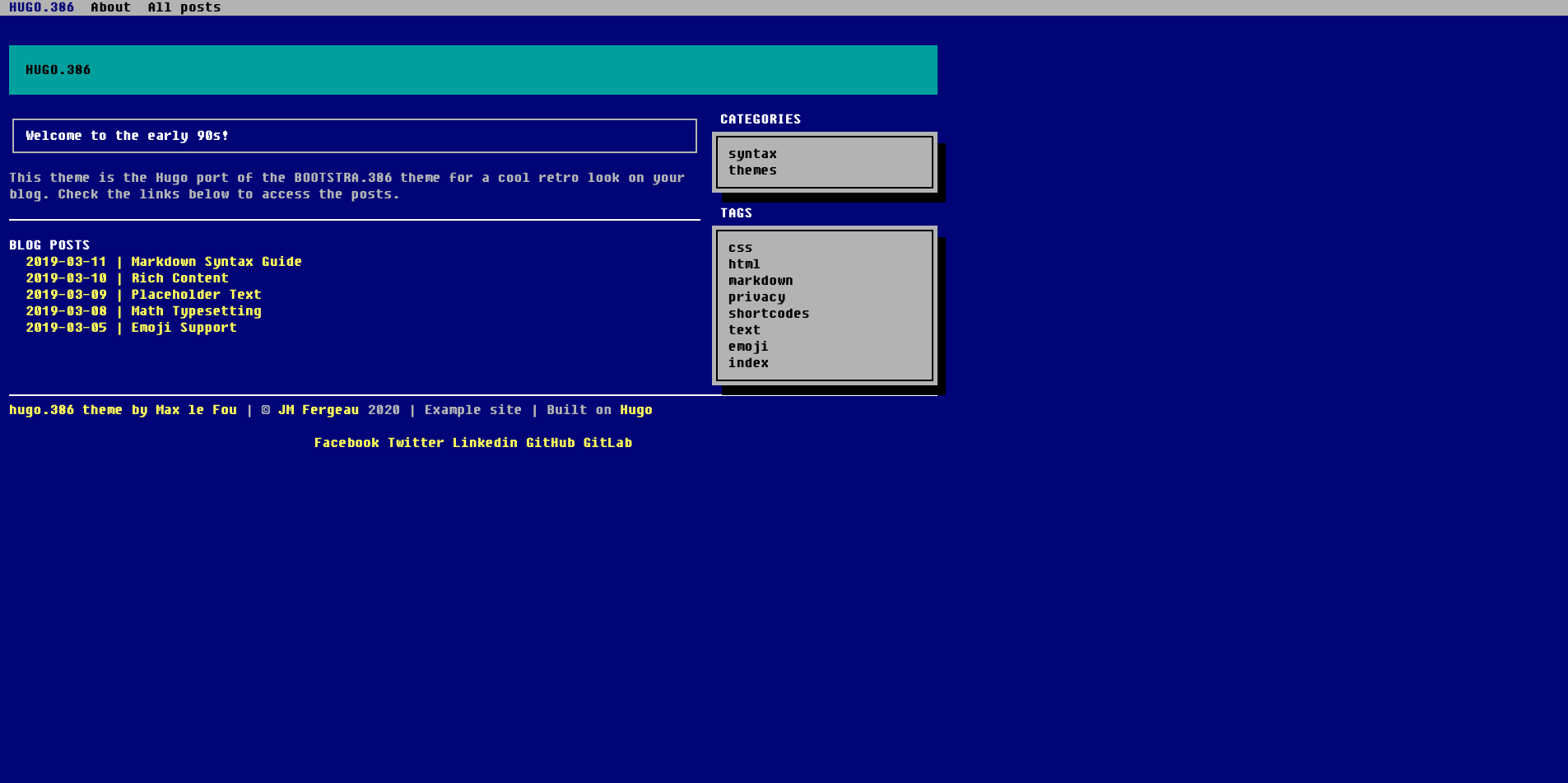Open the Emoji Support blog post
Image resolution: width=1568 pixels, height=783 pixels.
pos(184,328)
